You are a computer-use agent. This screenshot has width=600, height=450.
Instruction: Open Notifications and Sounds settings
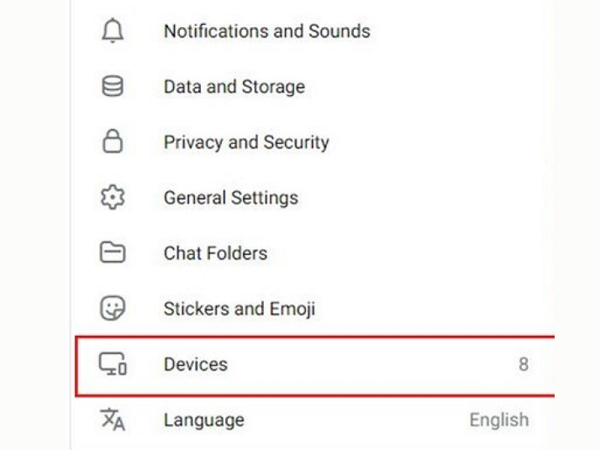266,31
